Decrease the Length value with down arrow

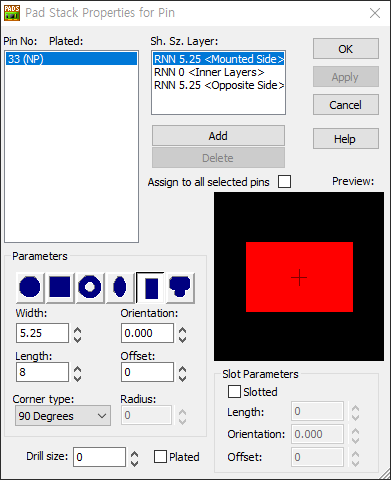(77, 378)
